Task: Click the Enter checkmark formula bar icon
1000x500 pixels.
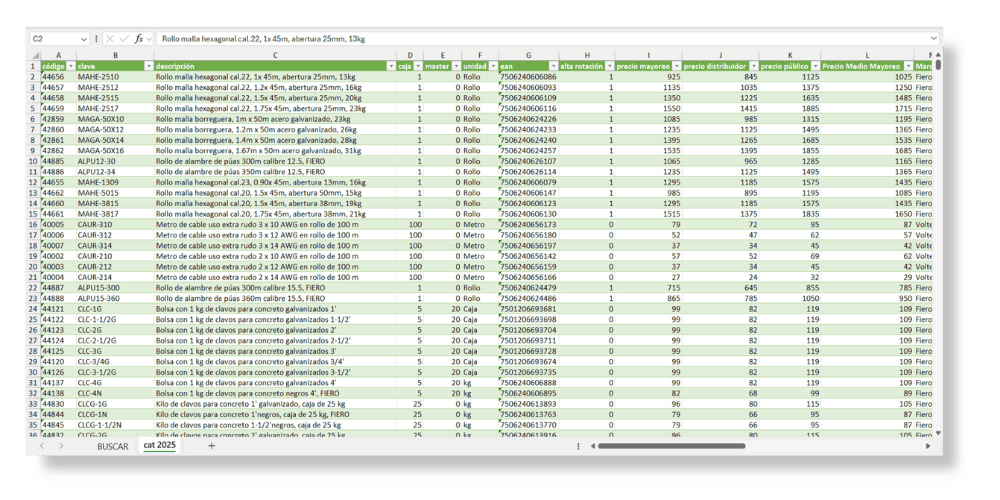Action: (124, 38)
